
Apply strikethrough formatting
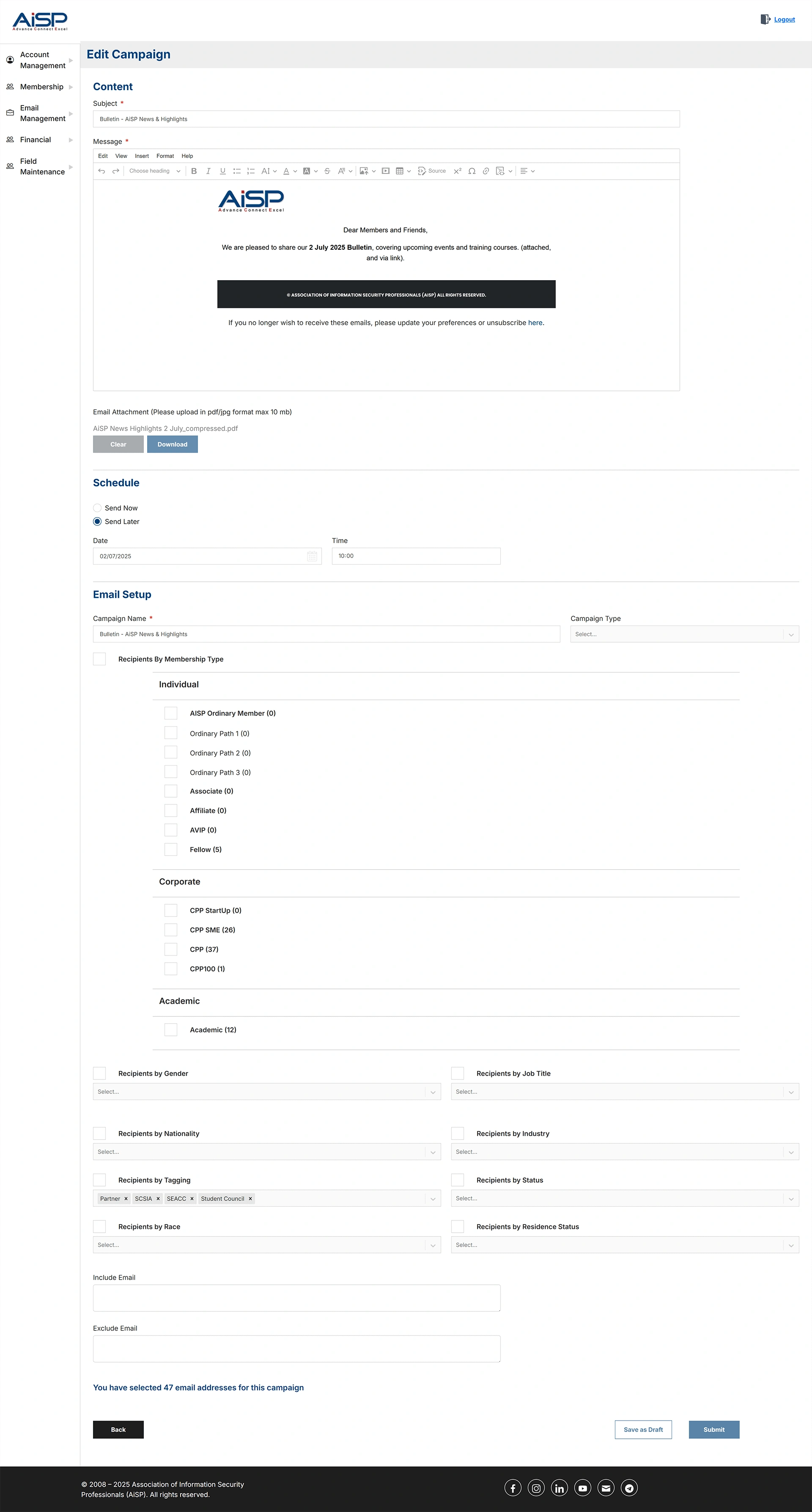[x=327, y=171]
